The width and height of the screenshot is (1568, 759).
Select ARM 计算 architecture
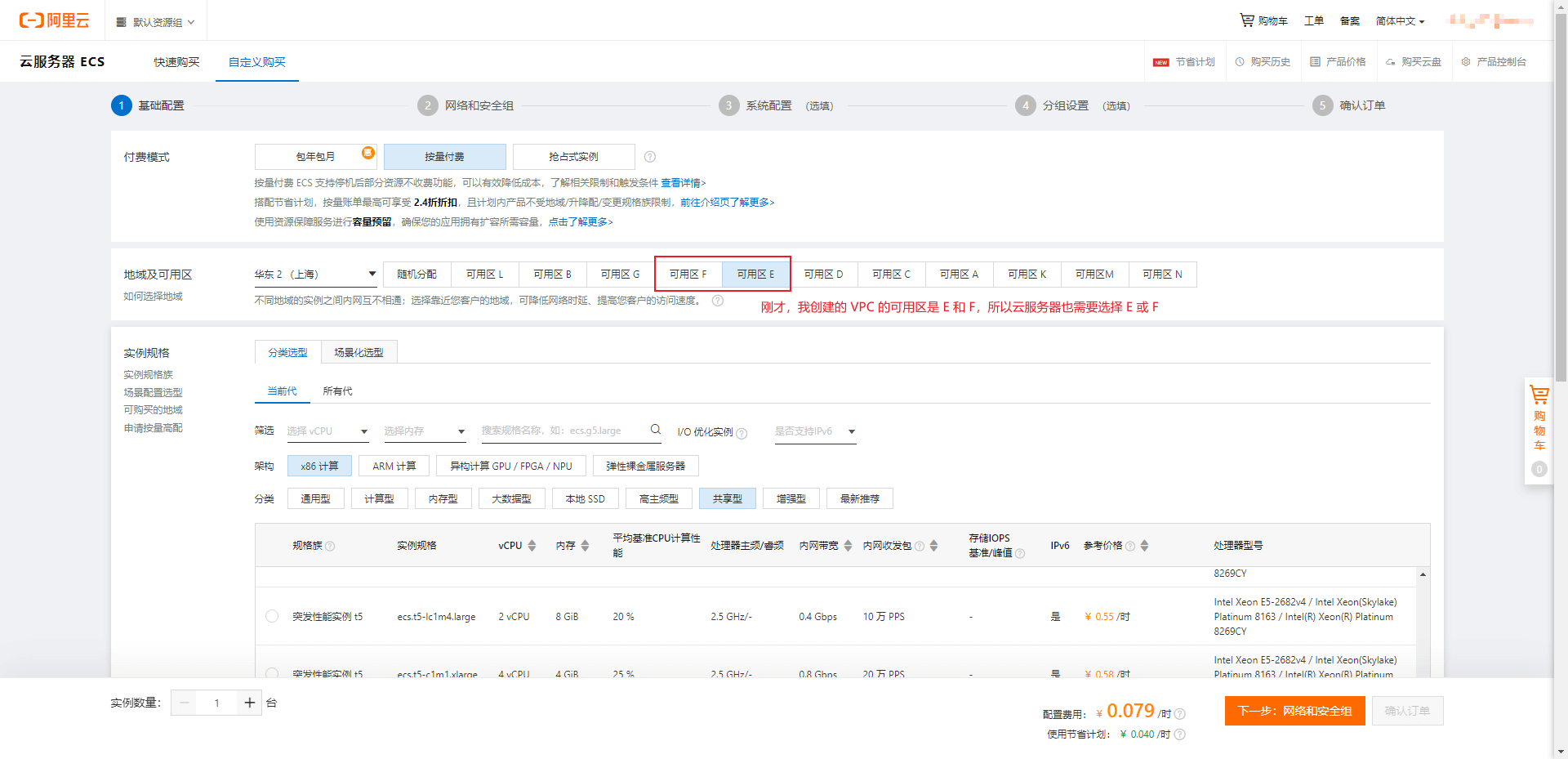coord(394,466)
